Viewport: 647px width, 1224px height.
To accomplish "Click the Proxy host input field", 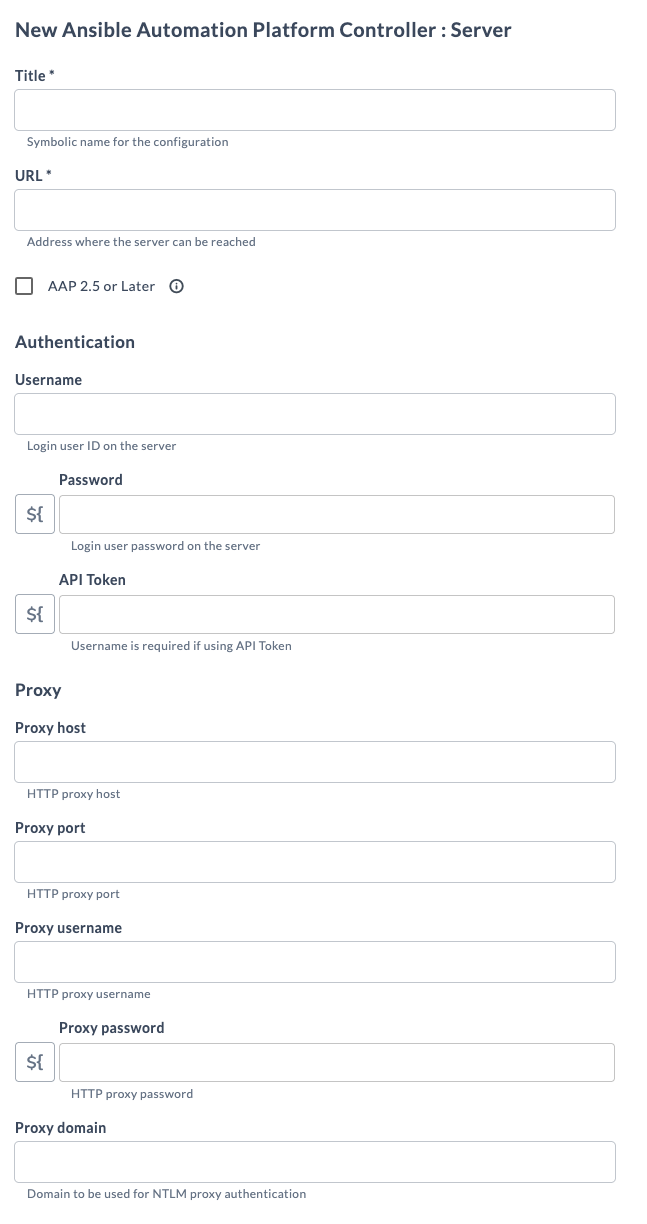I will (x=315, y=762).
